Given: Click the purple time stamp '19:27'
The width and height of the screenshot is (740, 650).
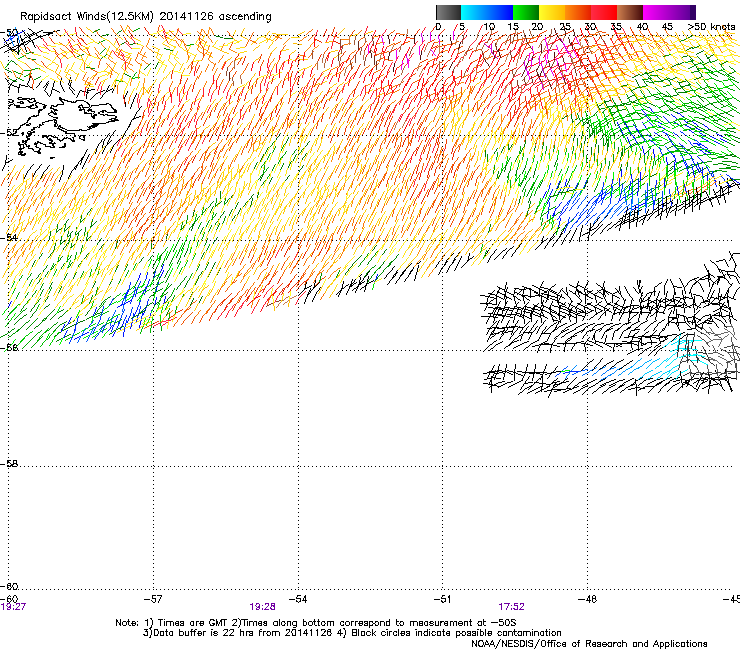Looking at the screenshot, I should click(13, 607).
